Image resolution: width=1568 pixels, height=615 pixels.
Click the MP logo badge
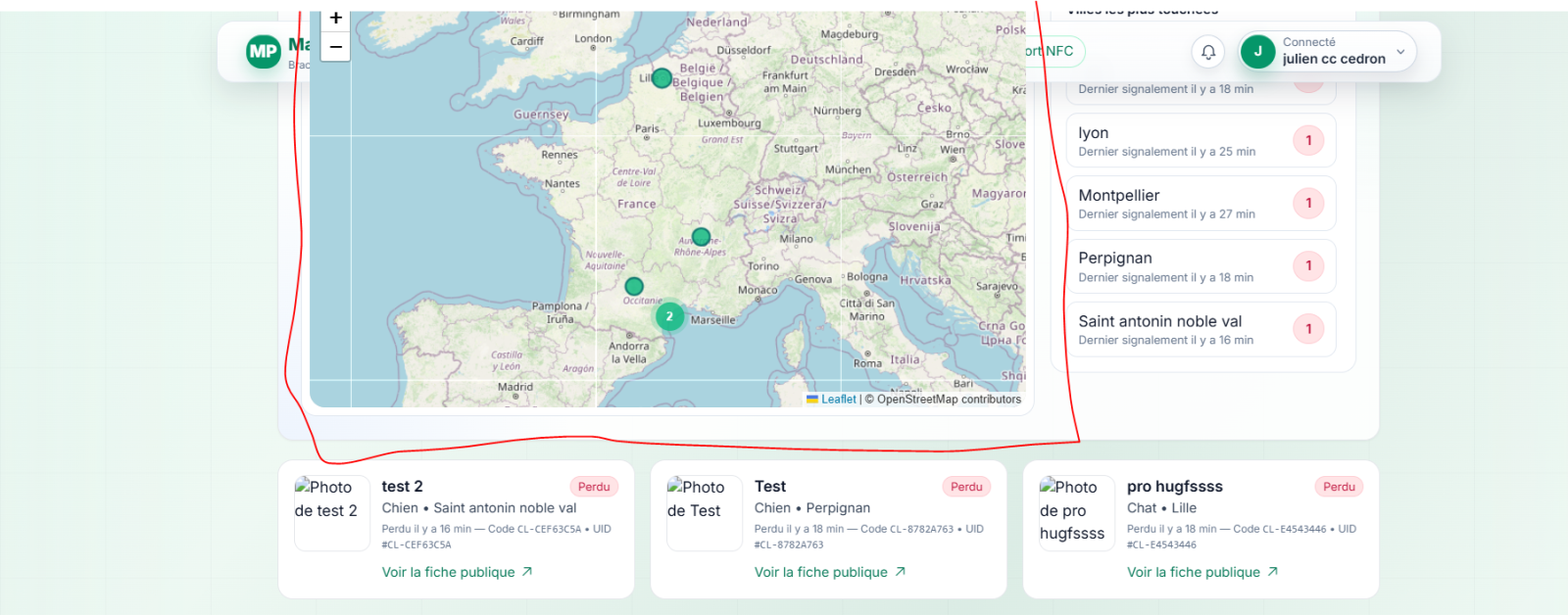264,52
